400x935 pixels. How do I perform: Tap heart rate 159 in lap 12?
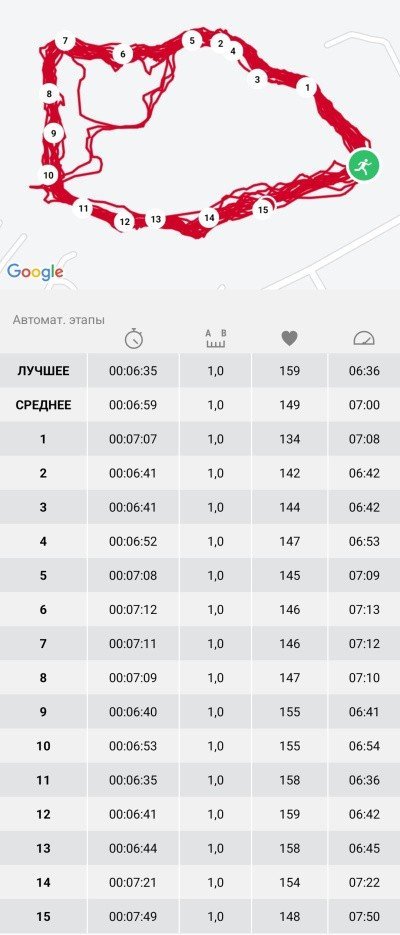[289, 814]
